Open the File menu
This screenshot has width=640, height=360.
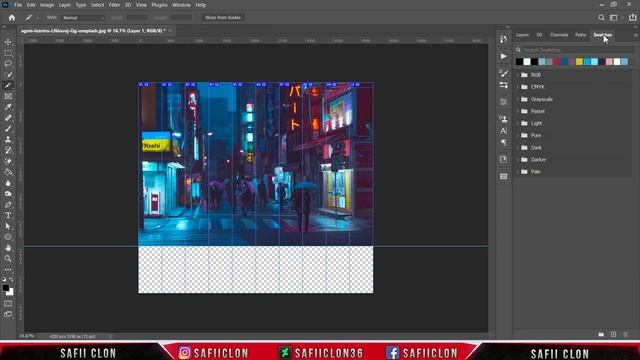tap(18, 5)
